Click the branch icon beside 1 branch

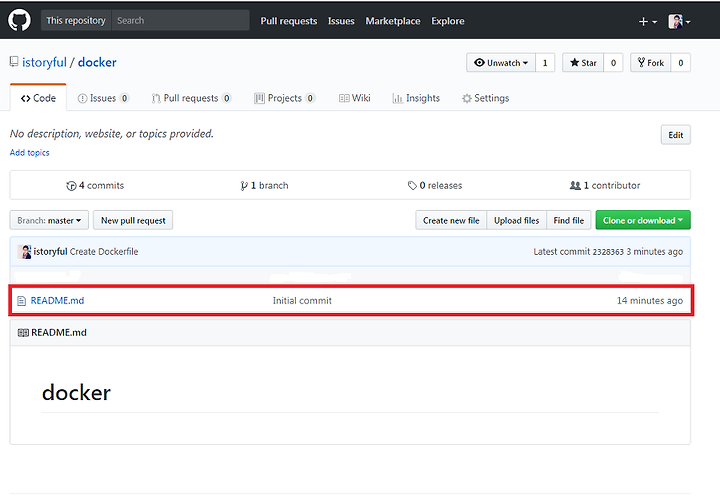click(x=244, y=186)
